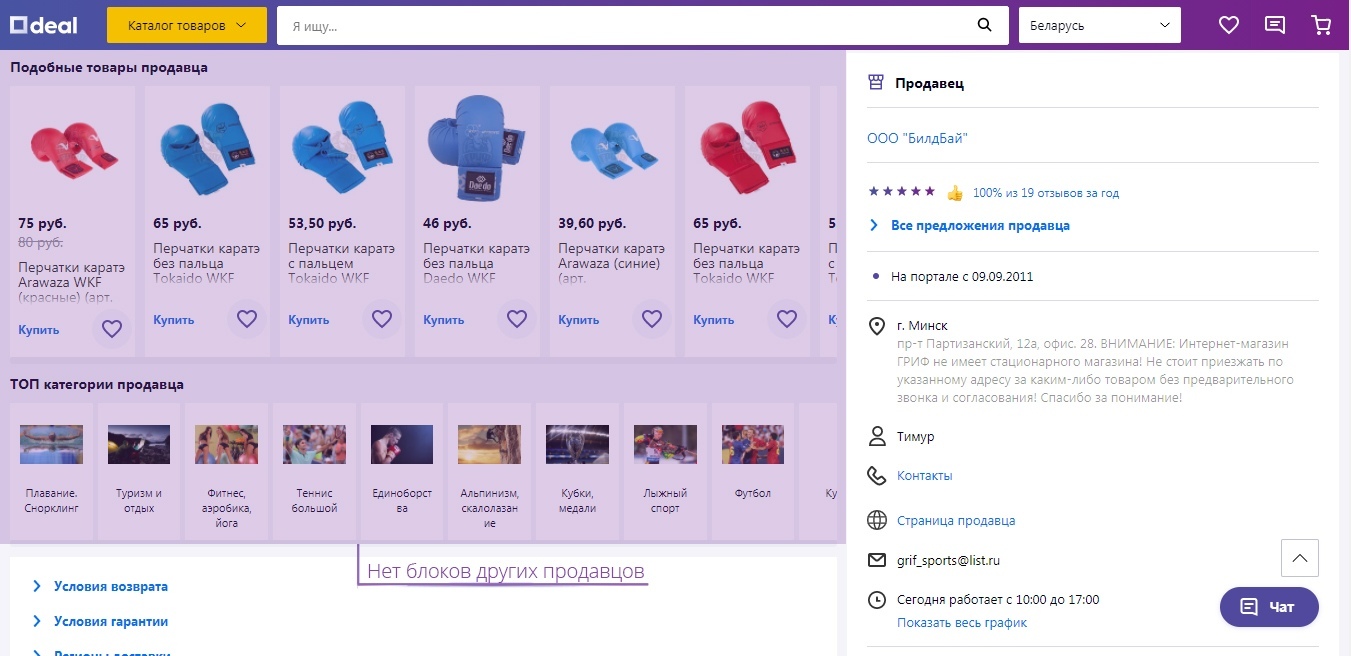This screenshot has height=656, width=1351.
Task: Open Туризм и отдых category
Action: coord(139,471)
